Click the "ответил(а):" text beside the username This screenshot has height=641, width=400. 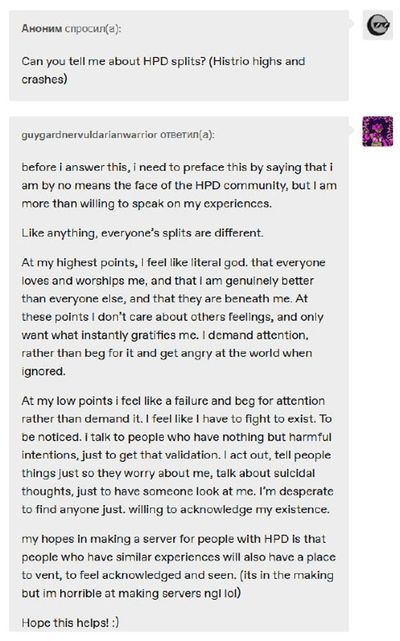coord(187,135)
